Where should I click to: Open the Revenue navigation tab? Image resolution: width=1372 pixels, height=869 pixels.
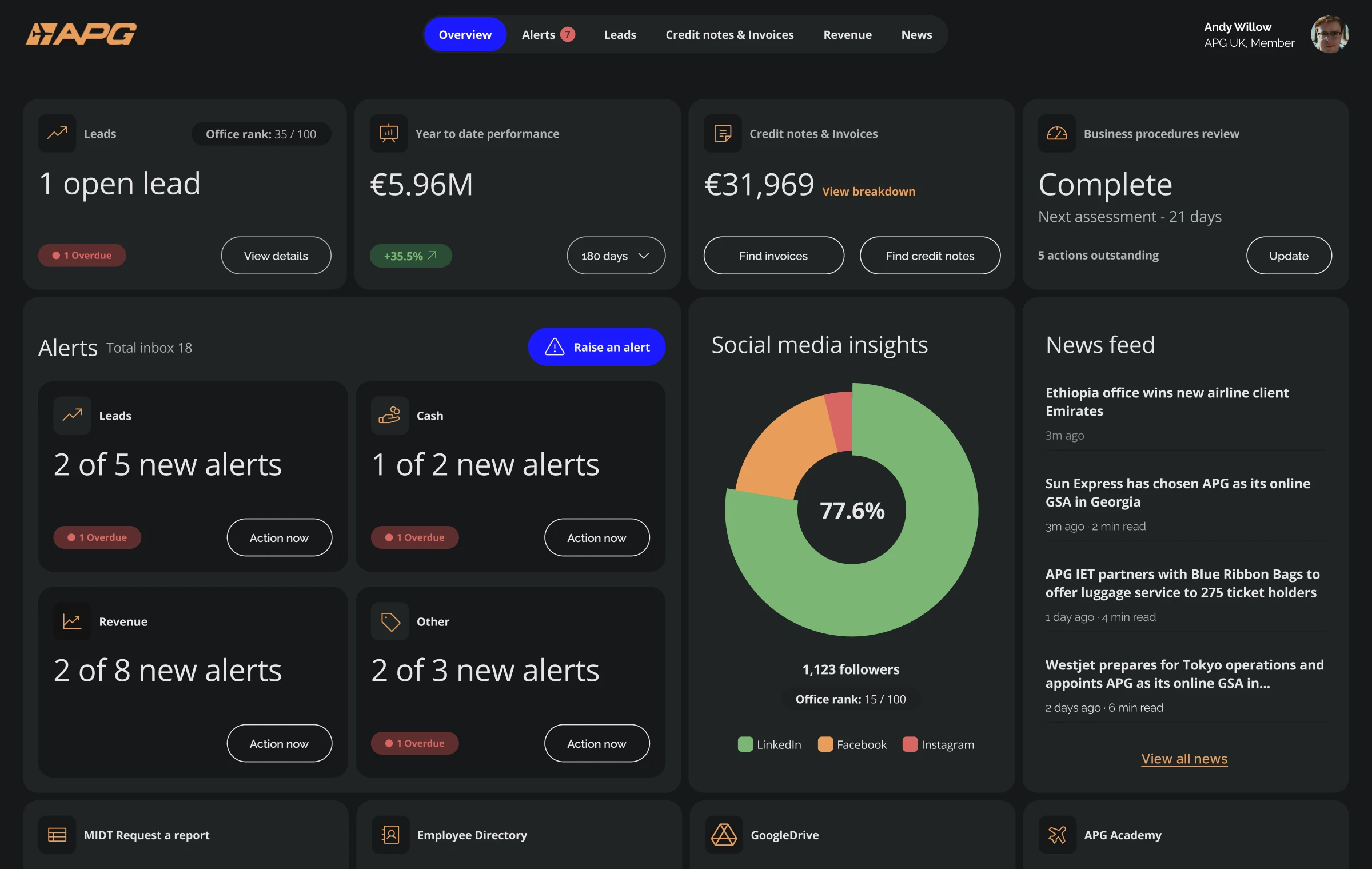coord(848,34)
